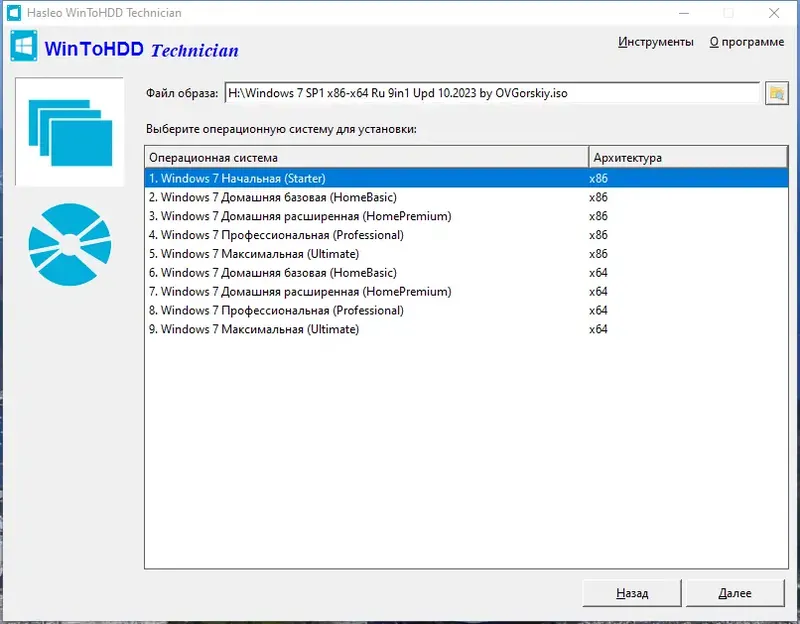Click the Далее button
800x624 pixels.
pos(735,593)
